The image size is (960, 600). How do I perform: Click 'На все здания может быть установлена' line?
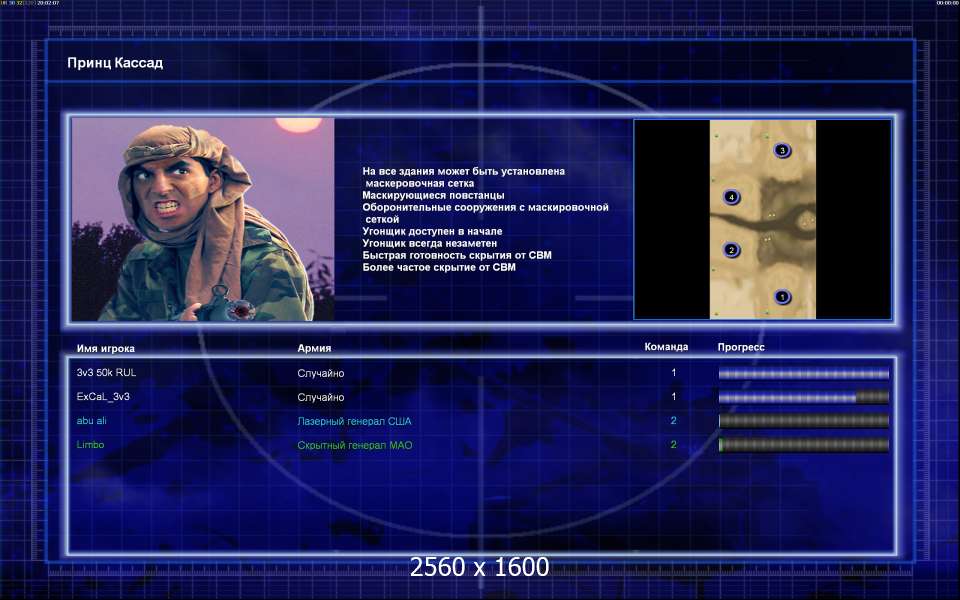pos(463,171)
